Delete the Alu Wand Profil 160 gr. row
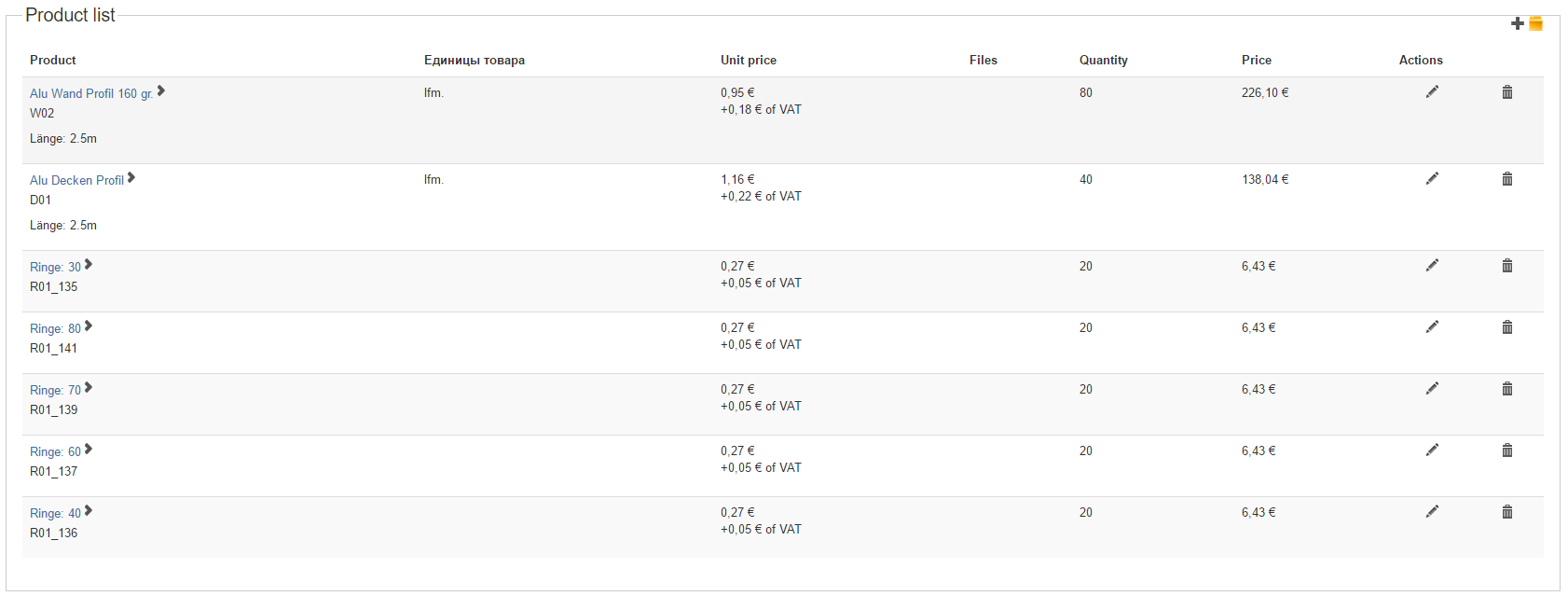Viewport: 1568px width, 596px height. point(1506,91)
